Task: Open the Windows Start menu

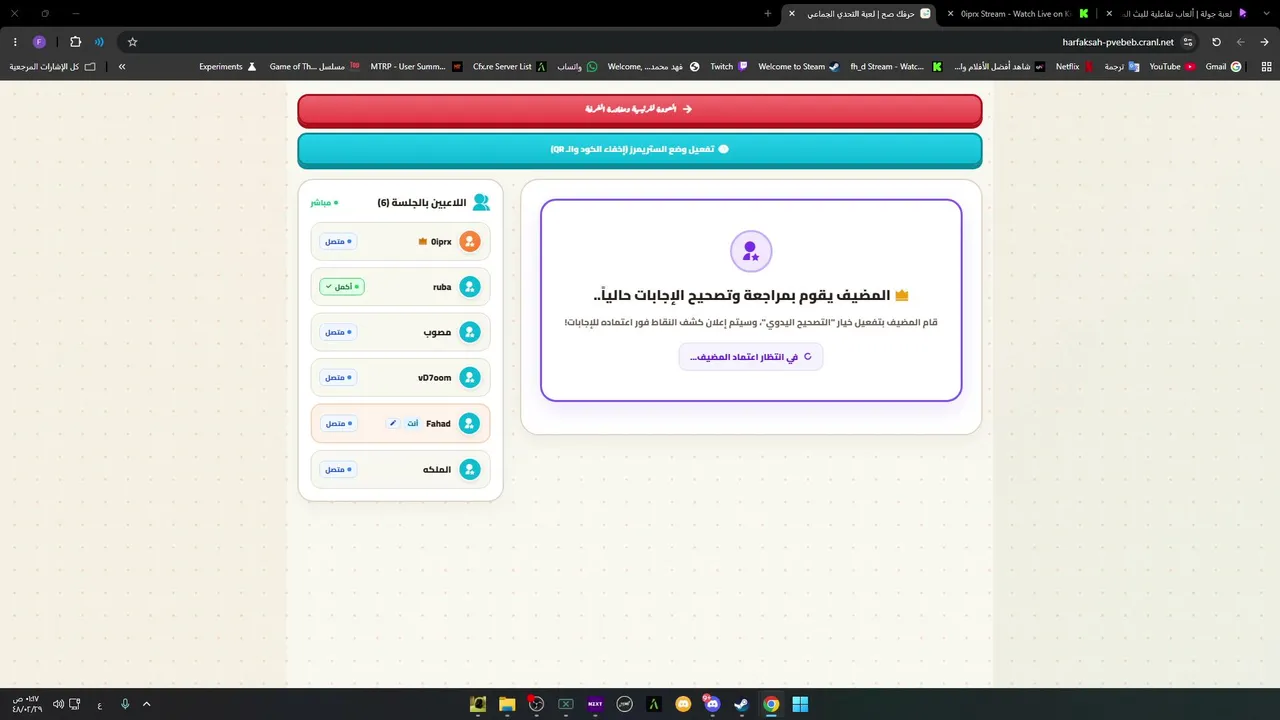Action: (800, 704)
